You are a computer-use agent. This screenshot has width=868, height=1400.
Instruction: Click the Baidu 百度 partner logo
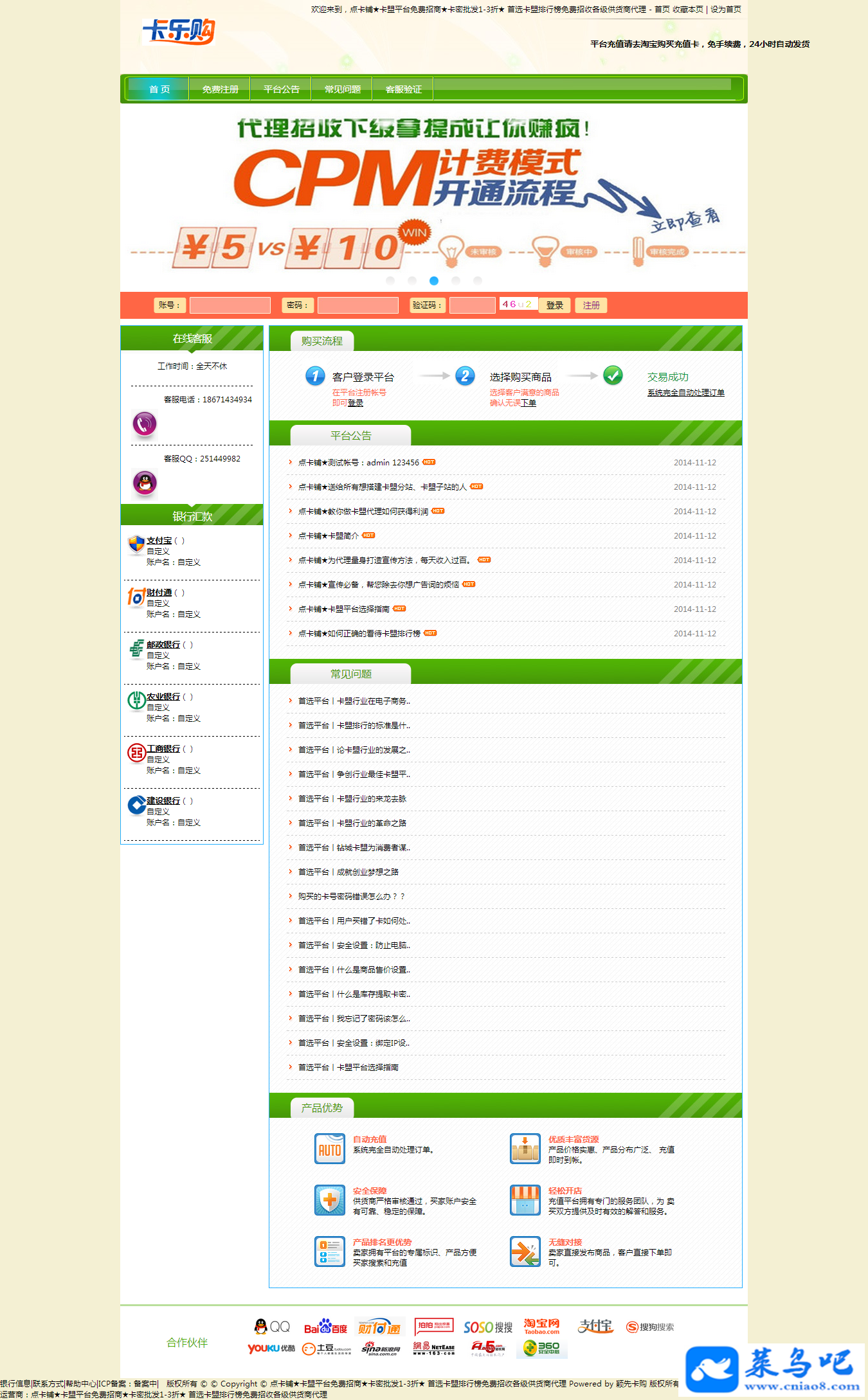tap(325, 1327)
